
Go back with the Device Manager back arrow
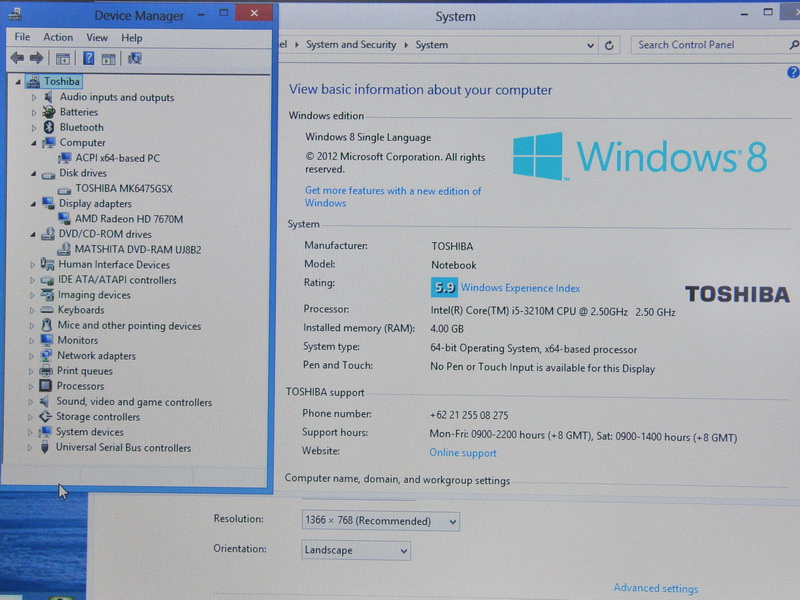17,58
